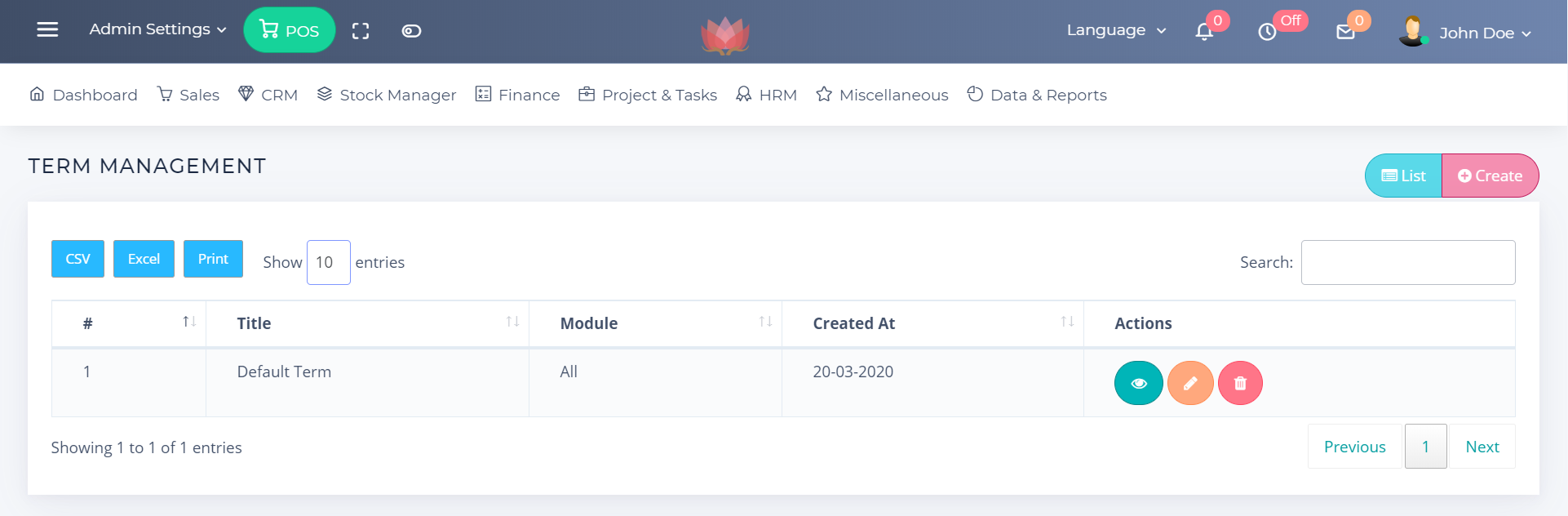
Task: Click the Create button
Action: tap(1490, 176)
